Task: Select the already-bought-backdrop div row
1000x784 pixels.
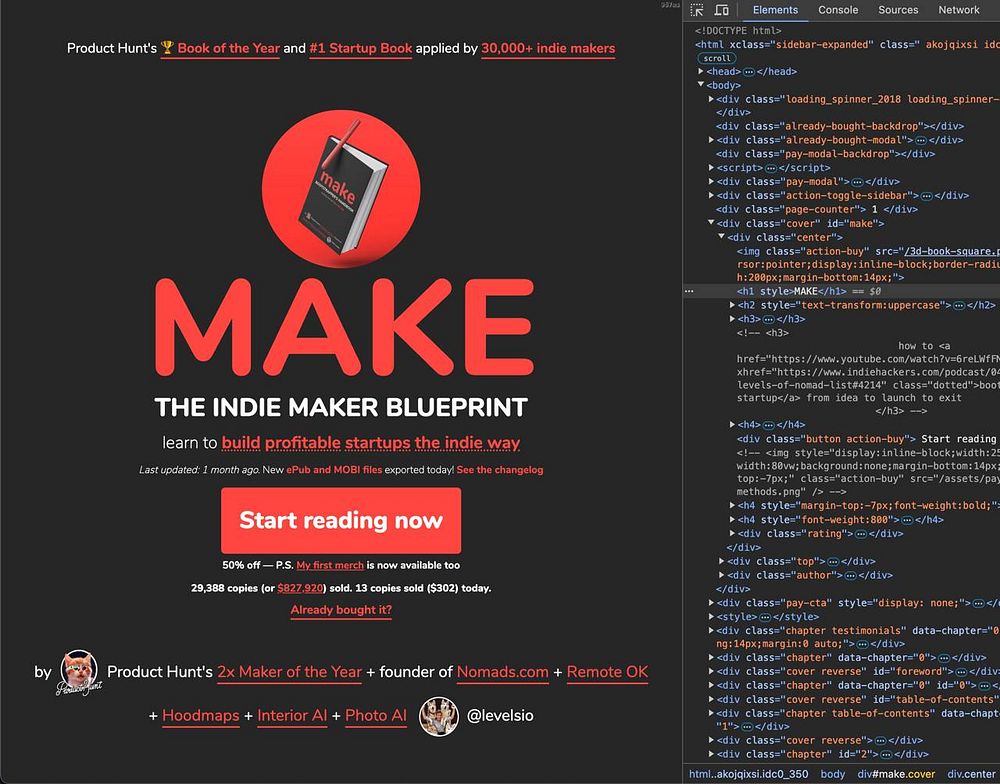Action: point(841,126)
